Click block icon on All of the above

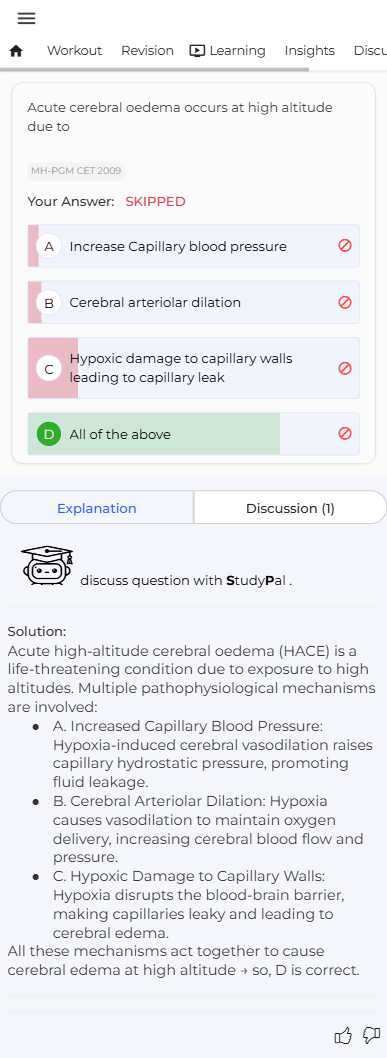tap(345, 433)
